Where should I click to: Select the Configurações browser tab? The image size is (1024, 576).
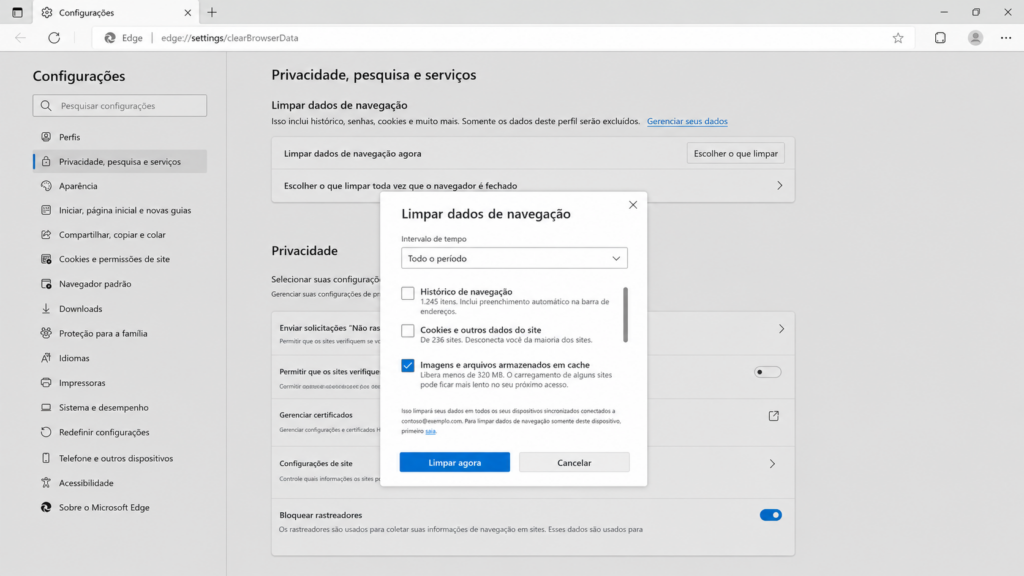click(114, 12)
